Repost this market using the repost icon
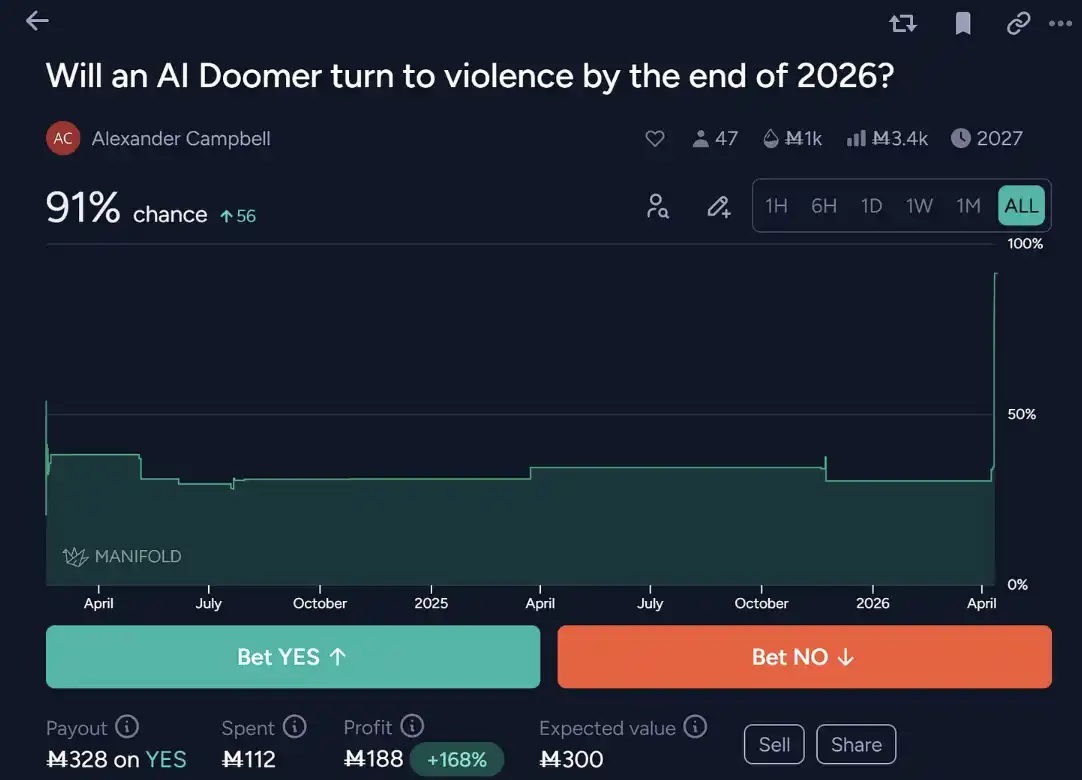 point(903,23)
